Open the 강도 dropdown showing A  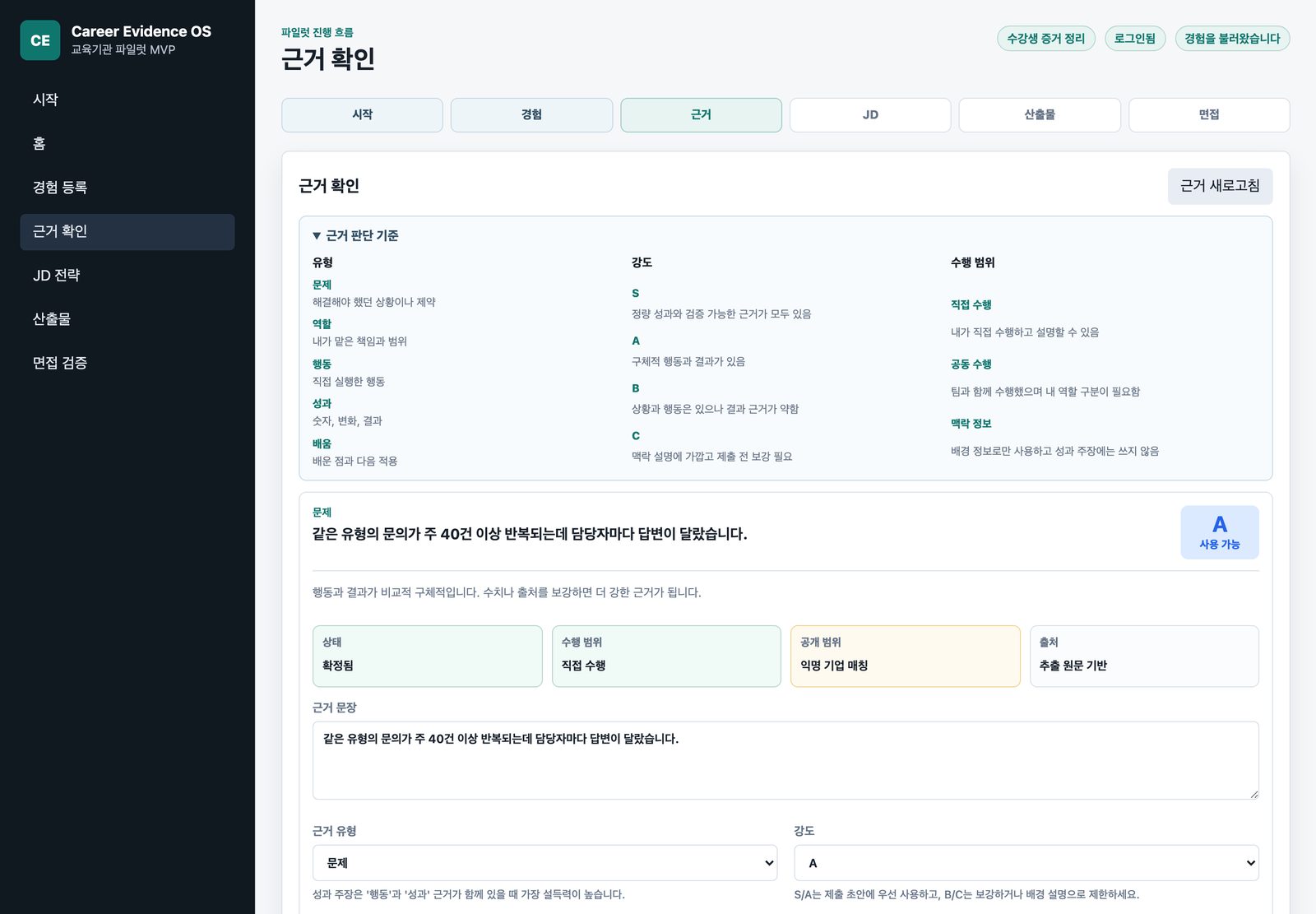(1026, 863)
